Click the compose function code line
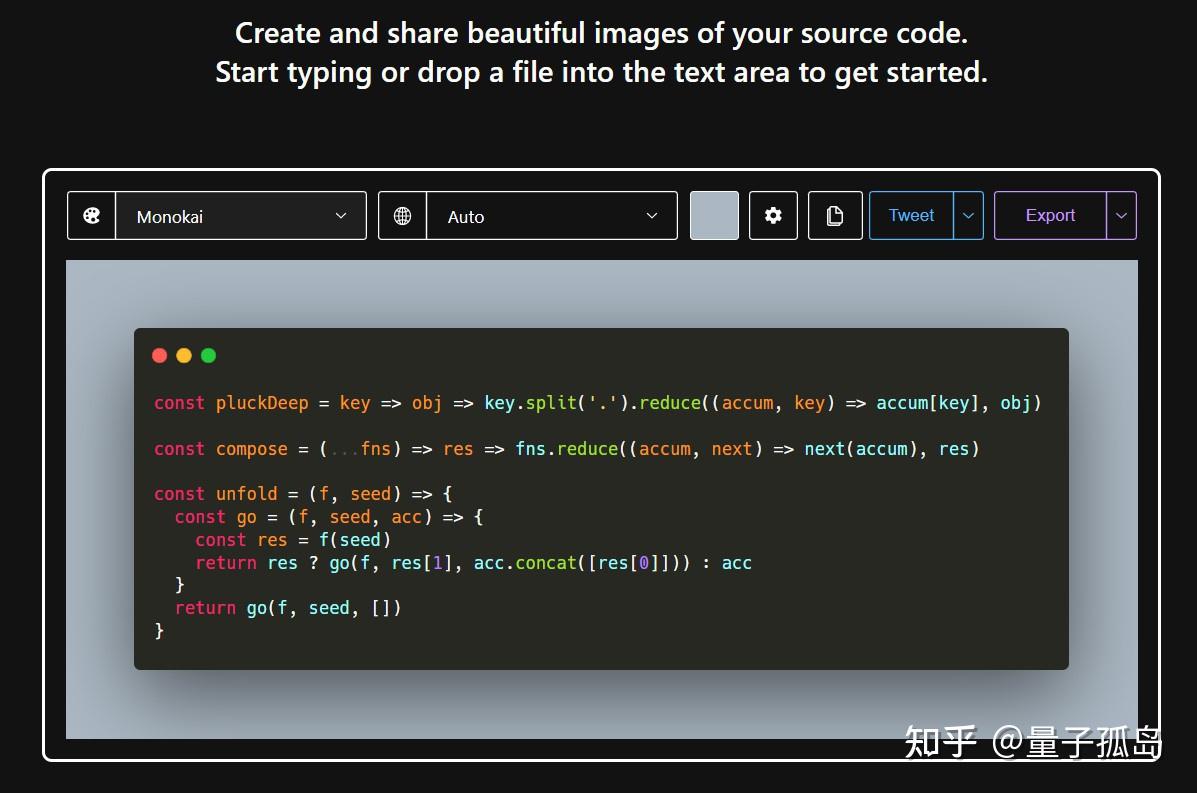Screen dimensions: 1197x793 point(566,449)
